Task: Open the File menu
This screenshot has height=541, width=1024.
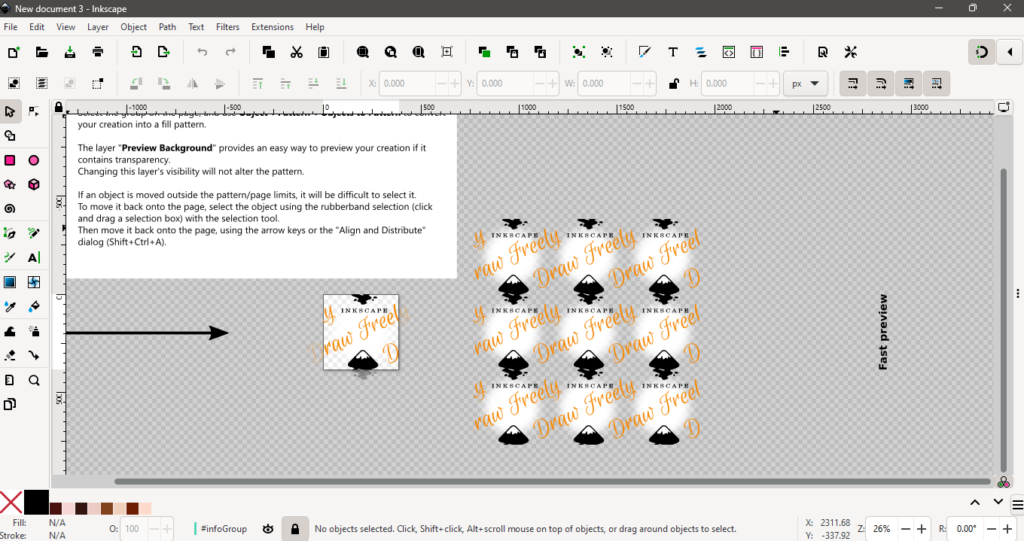Action: tap(10, 27)
